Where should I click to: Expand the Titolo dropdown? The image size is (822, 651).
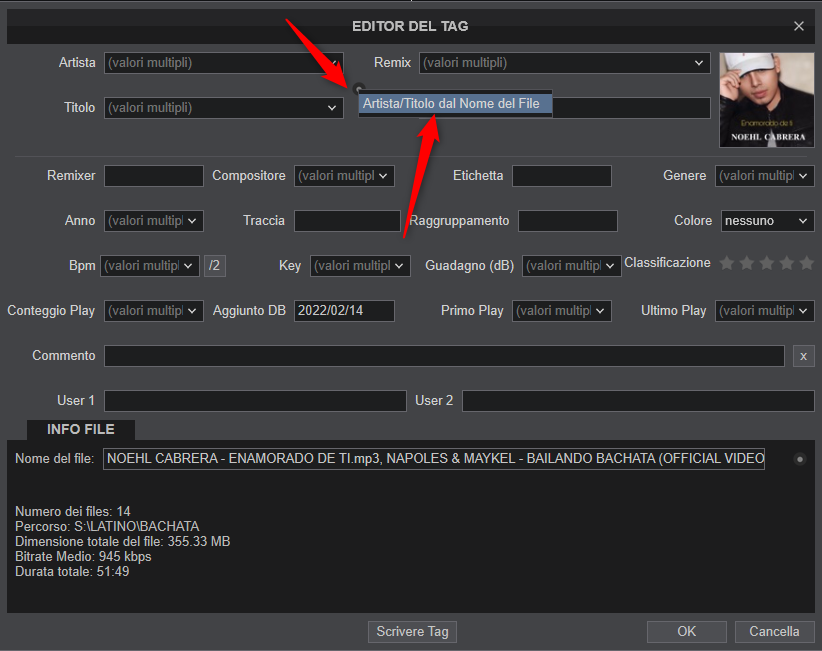pos(223,108)
